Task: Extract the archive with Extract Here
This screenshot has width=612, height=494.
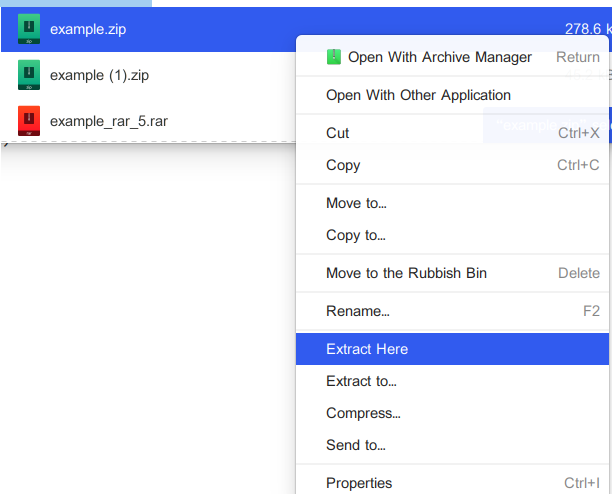Action: tap(367, 349)
